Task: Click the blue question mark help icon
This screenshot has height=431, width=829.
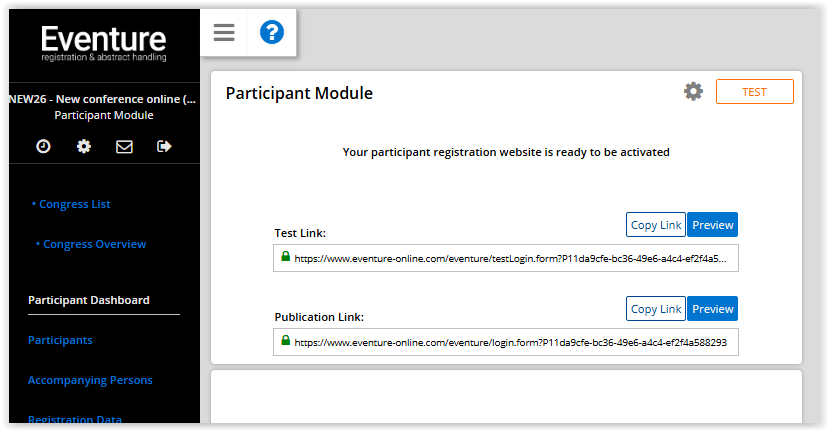Action: [x=272, y=33]
